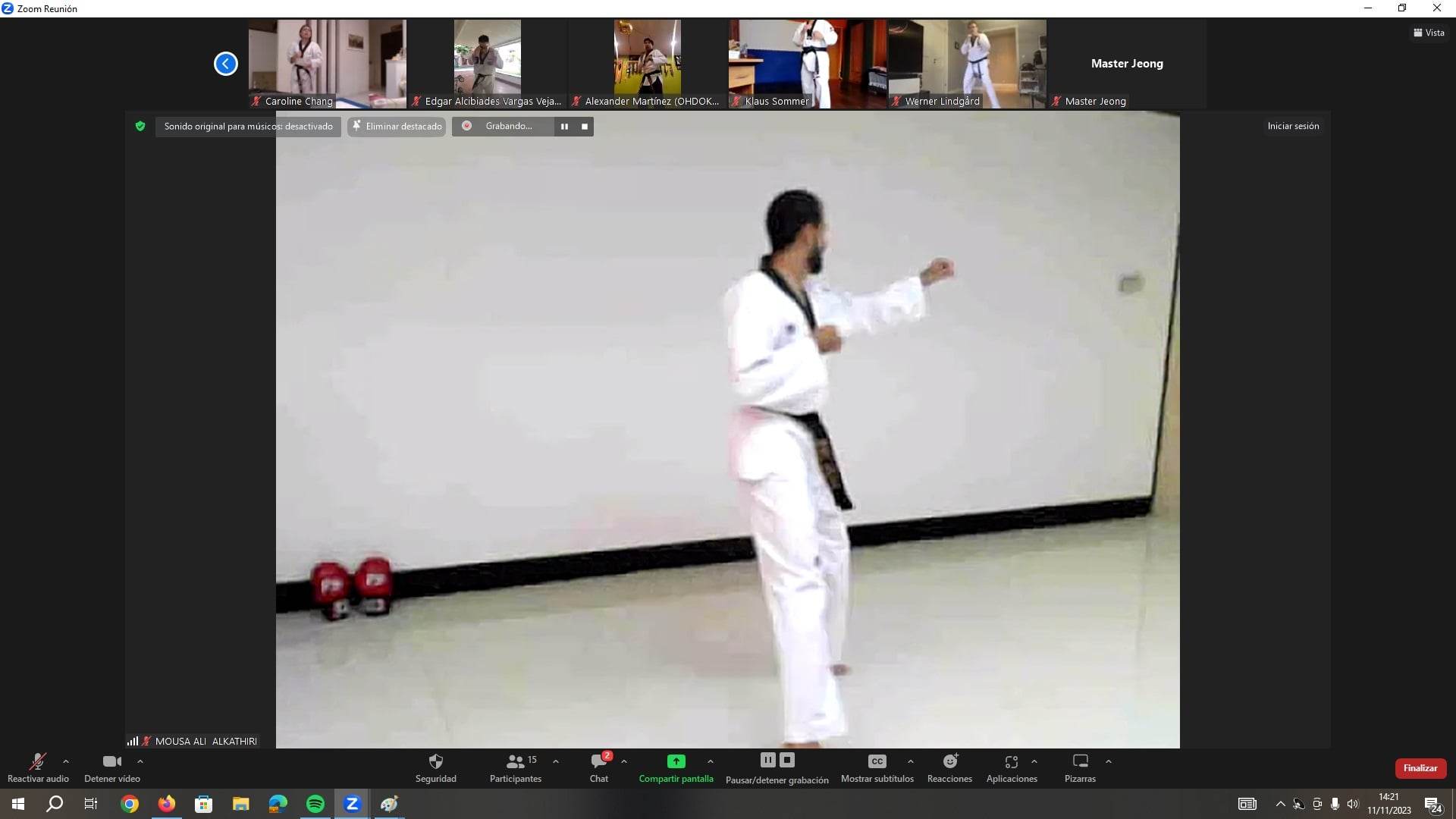Open the clock showing 14:21
The height and width of the screenshot is (819, 1456).
[x=1389, y=804]
